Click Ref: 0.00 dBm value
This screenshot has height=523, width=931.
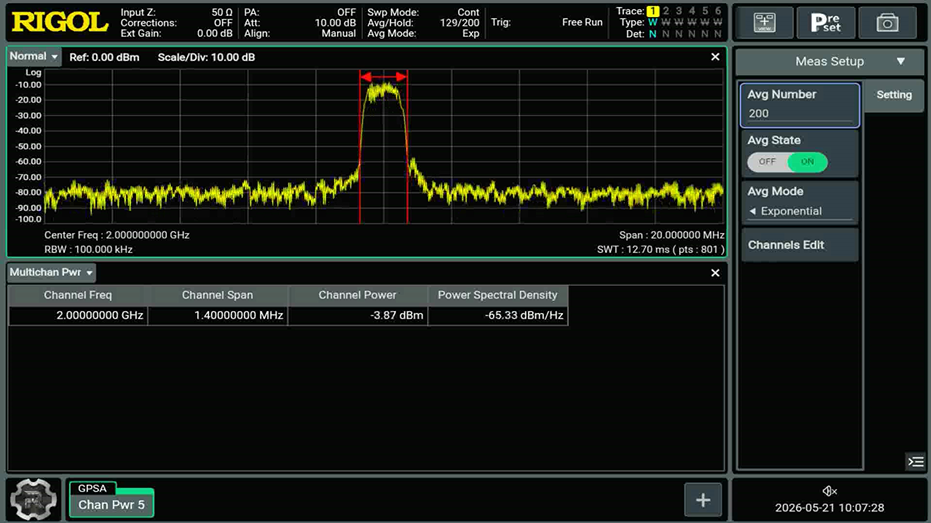tap(104, 58)
